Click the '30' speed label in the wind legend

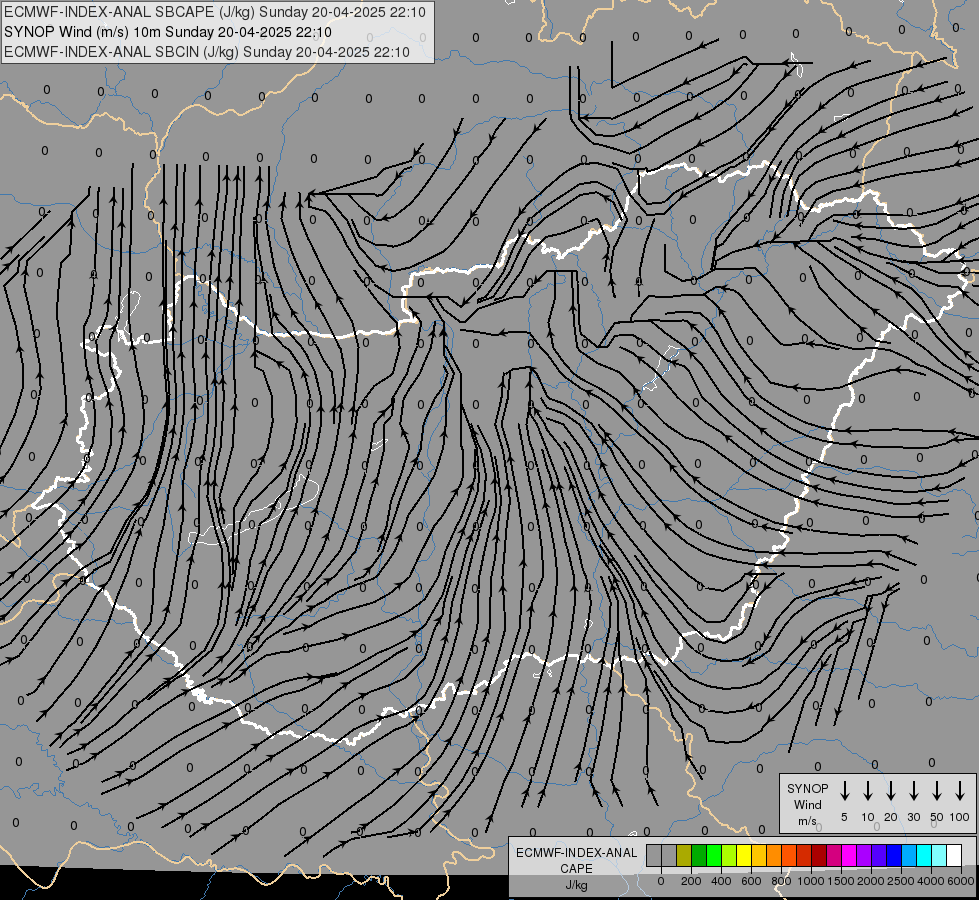(913, 817)
